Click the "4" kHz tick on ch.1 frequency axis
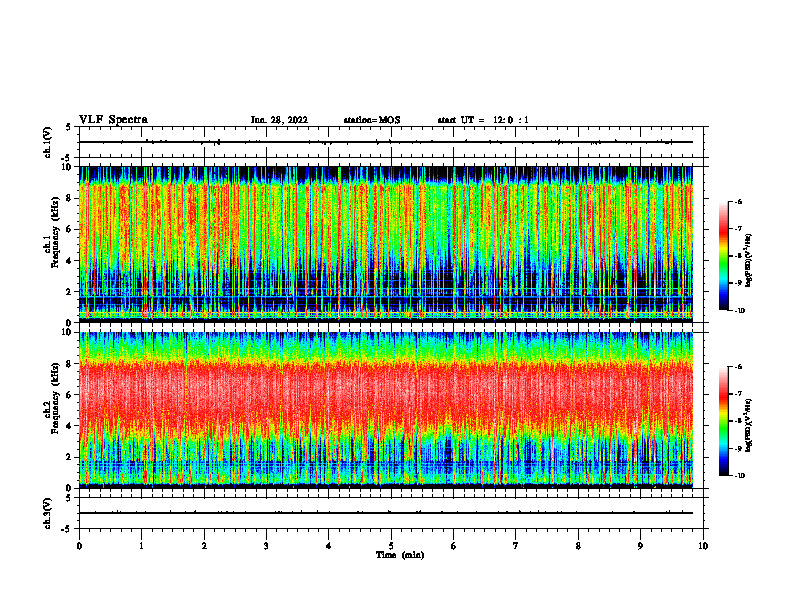792x612 pixels. [70, 261]
